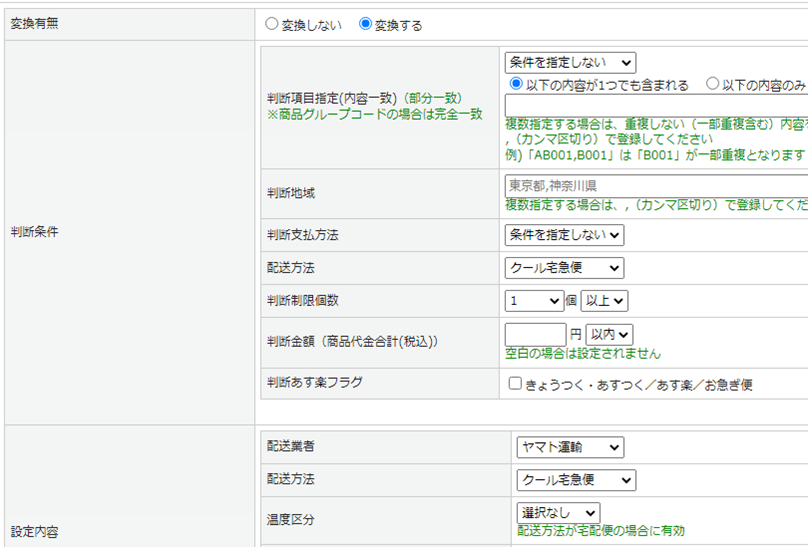Click the 判断条件 section label
Image resolution: width=808 pixels, height=547 pixels.
click(35, 232)
